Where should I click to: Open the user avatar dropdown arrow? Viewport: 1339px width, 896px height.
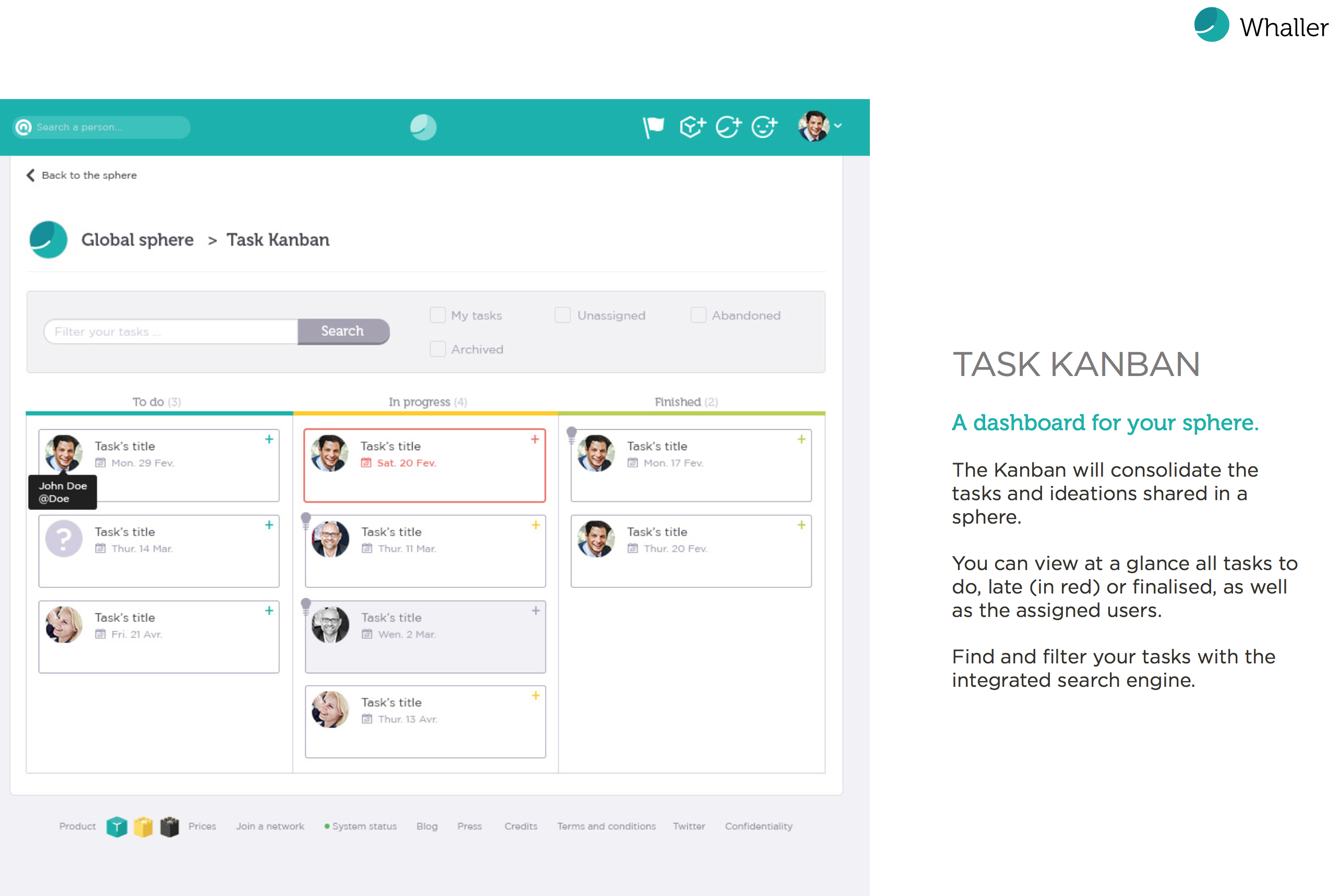click(x=838, y=126)
